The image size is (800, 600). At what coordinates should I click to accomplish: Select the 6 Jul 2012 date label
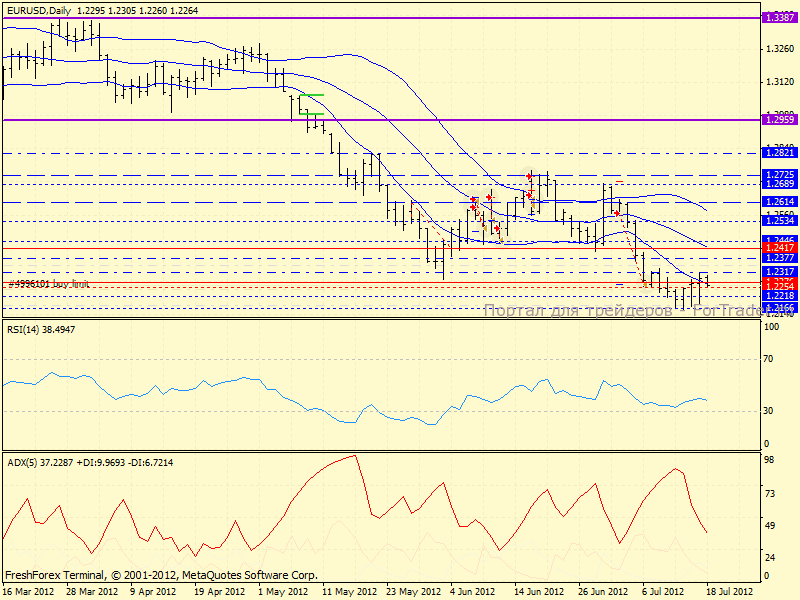663,592
